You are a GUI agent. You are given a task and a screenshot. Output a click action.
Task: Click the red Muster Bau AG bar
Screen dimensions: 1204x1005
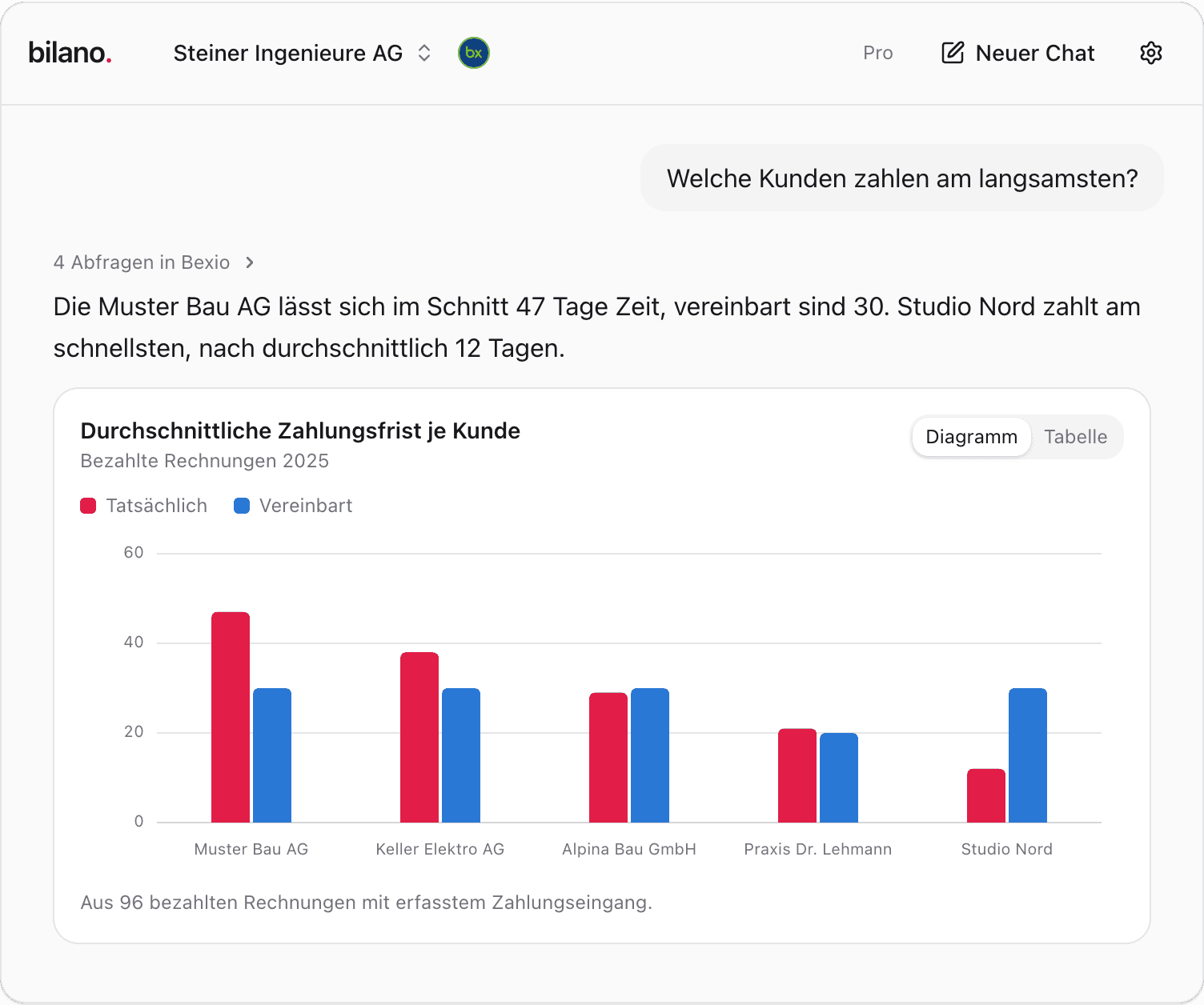[x=231, y=717]
